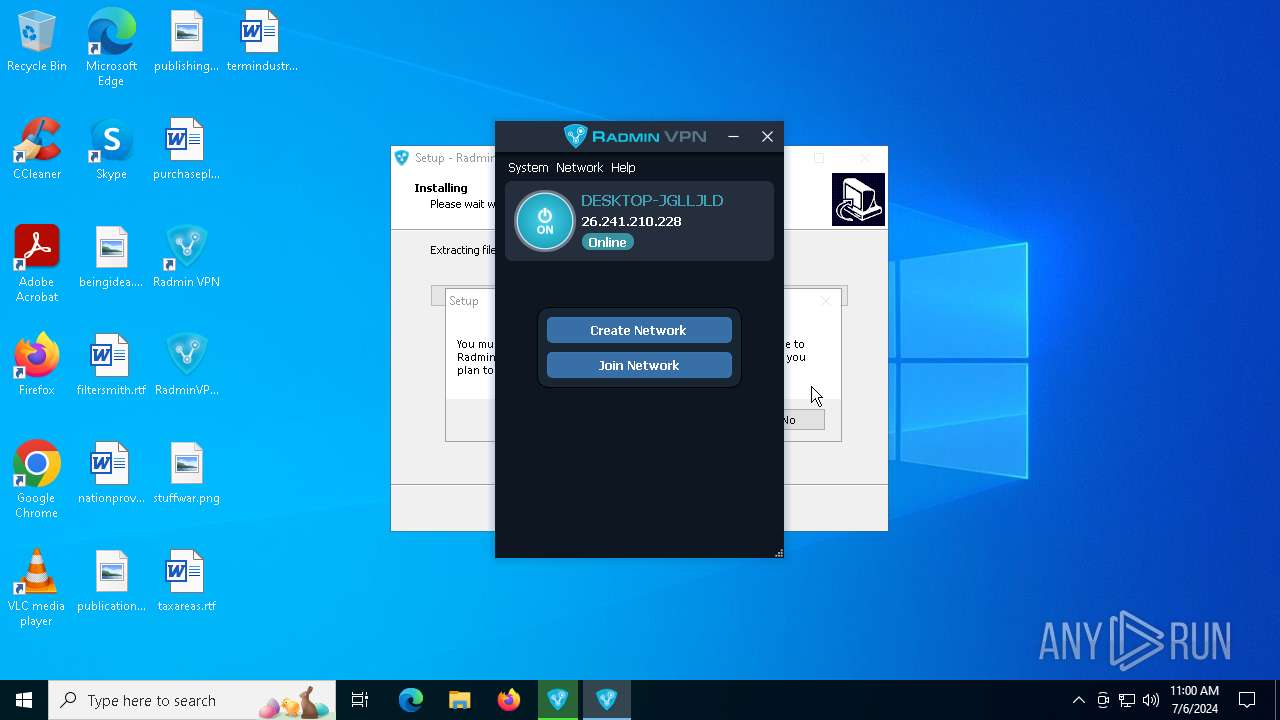Select the publication... image file icon

pyautogui.click(x=111, y=582)
